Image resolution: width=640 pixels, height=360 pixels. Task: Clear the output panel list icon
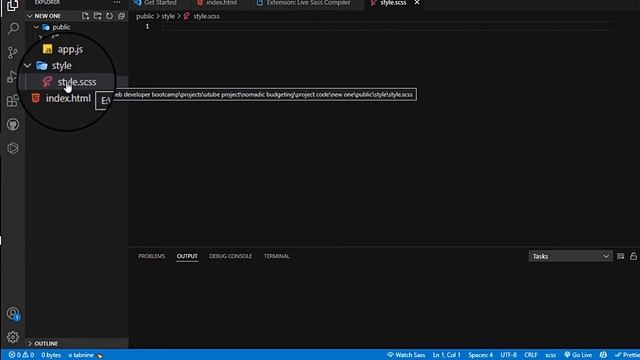pos(620,256)
